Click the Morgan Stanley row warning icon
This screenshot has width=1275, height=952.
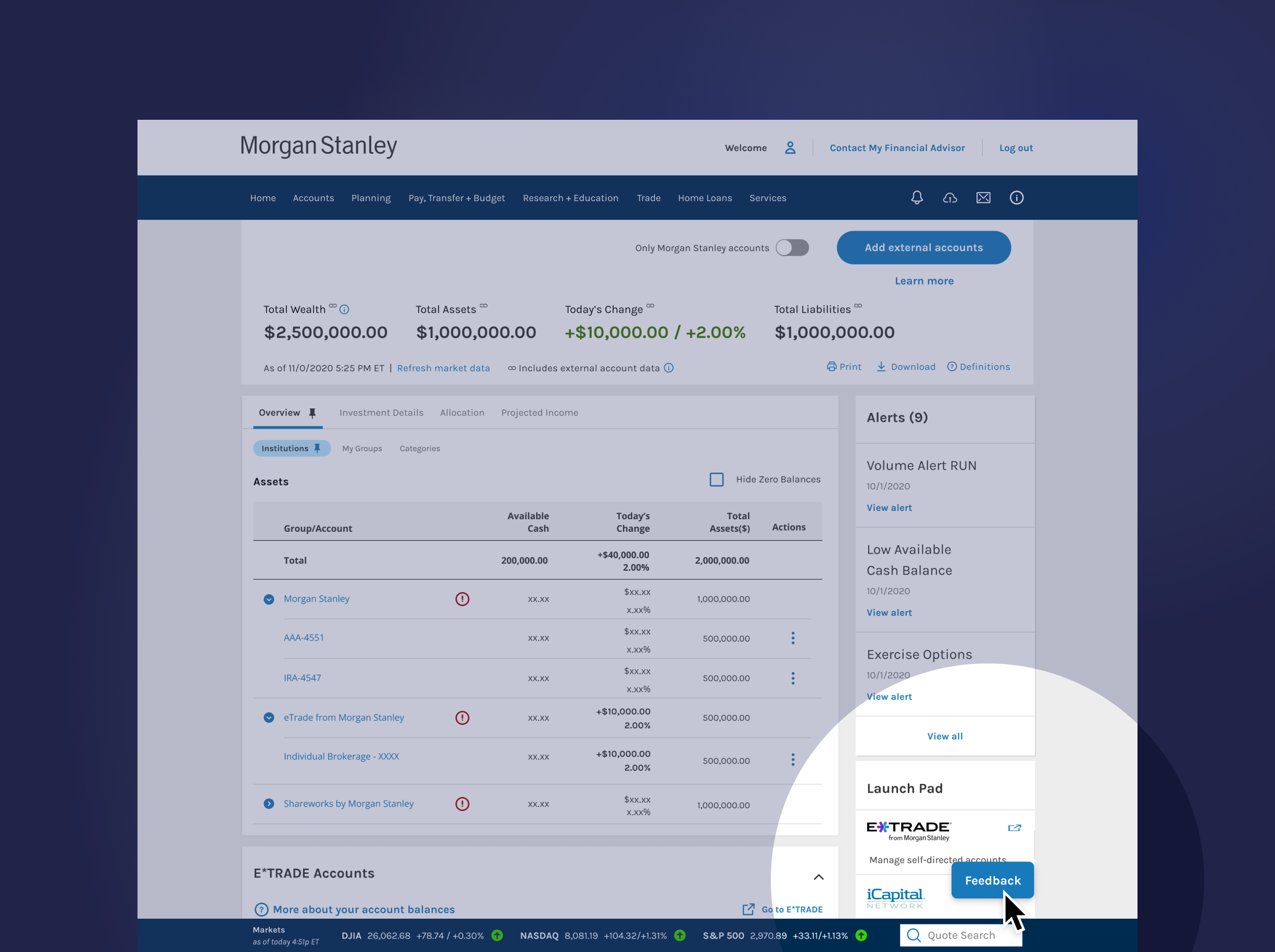tap(463, 599)
